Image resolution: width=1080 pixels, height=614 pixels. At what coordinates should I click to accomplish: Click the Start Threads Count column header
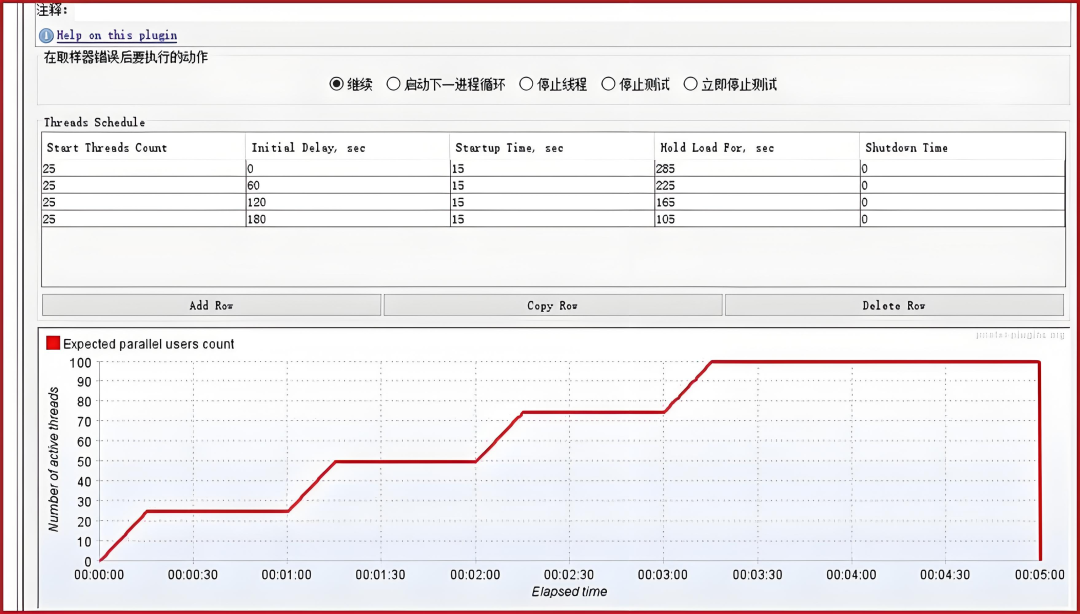(143, 147)
